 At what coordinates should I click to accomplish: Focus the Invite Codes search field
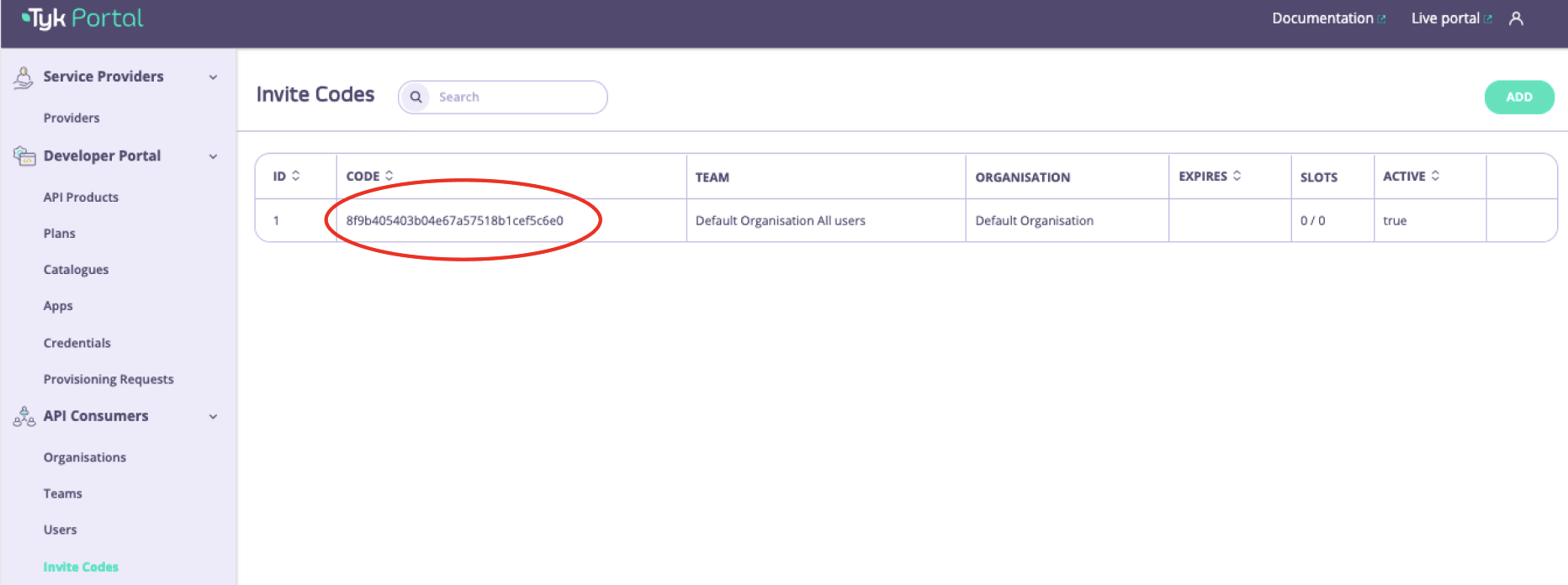click(515, 97)
